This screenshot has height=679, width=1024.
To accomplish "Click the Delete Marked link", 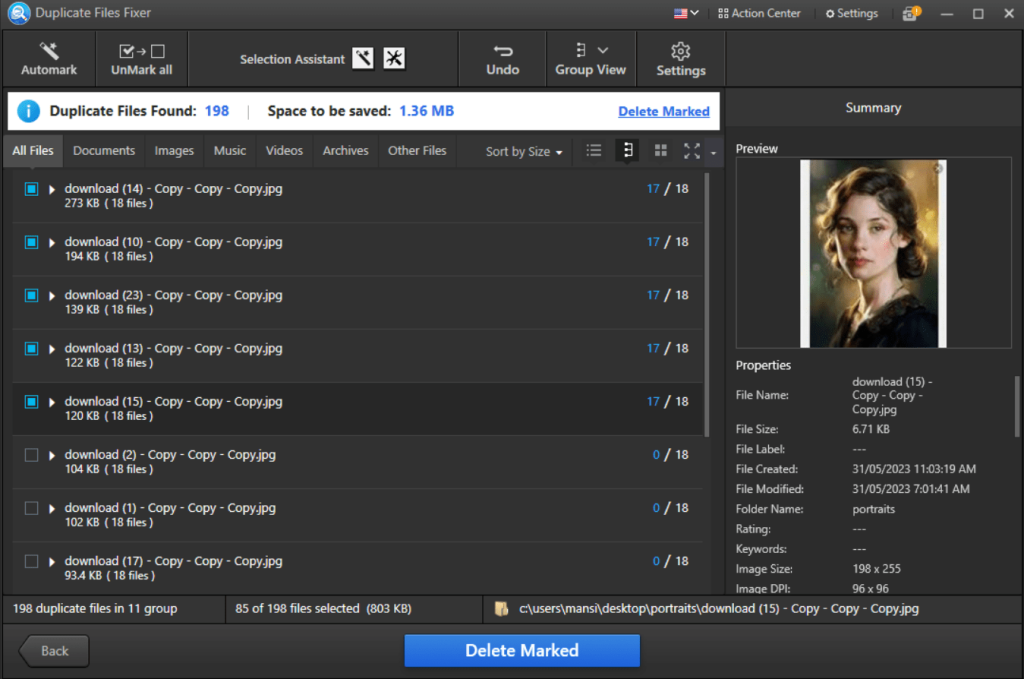I will (x=664, y=112).
